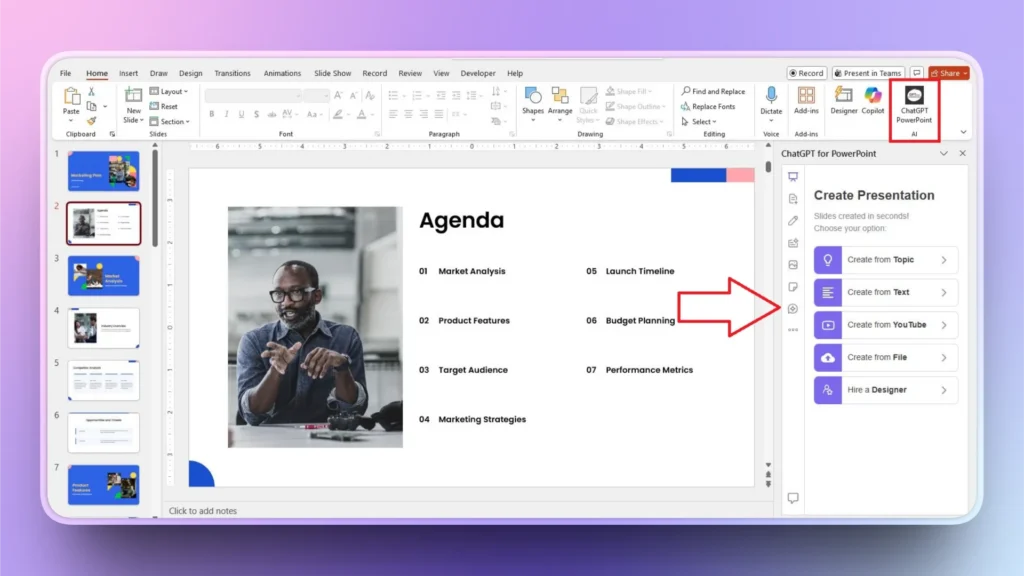Open the Slide Show tab
The height and width of the screenshot is (576, 1024).
point(332,72)
